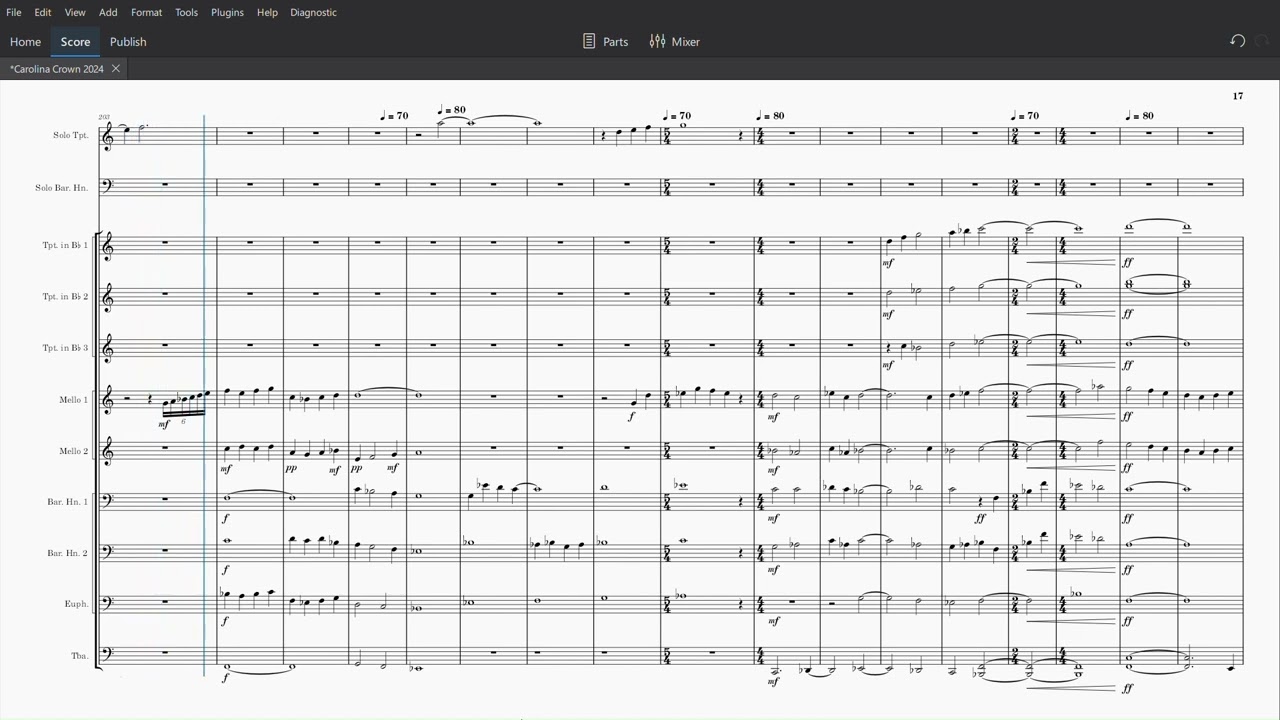The height and width of the screenshot is (720, 1280).
Task: Open the Parts dialog
Action: 605,41
